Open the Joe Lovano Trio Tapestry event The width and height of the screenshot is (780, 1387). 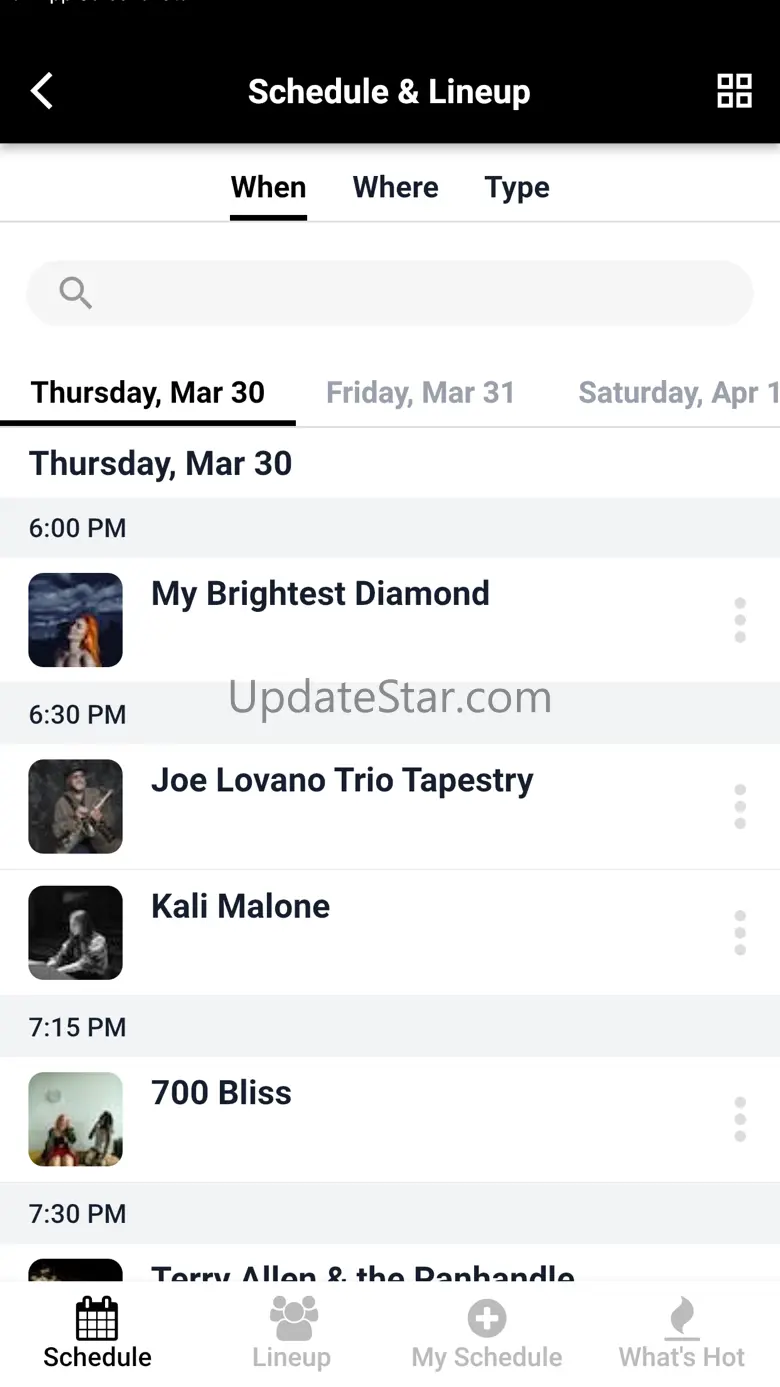[390, 806]
